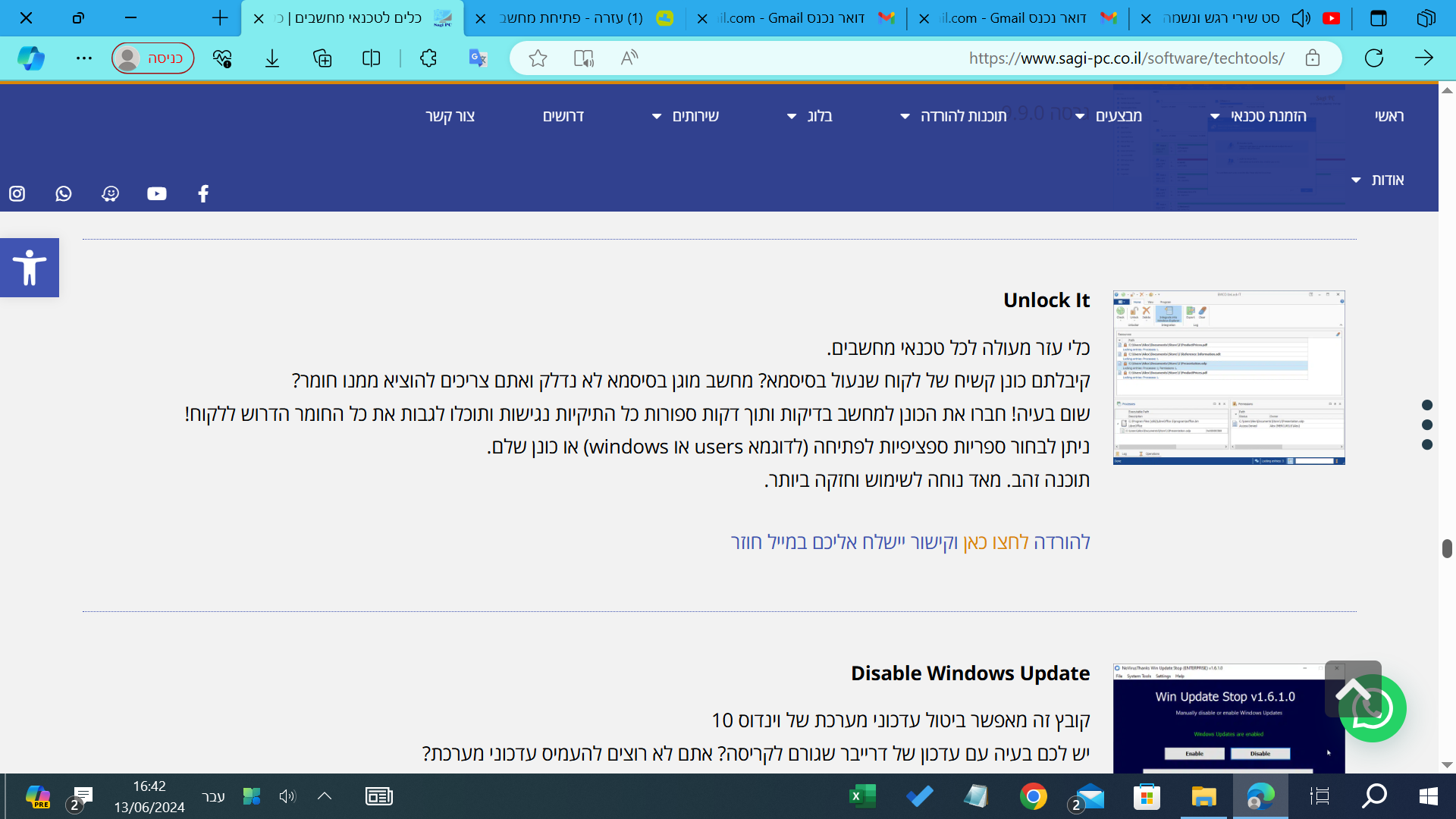The height and width of the screenshot is (819, 1456).
Task: Mute the tab playing שירי רגש ונשמה
Action: (1300, 17)
